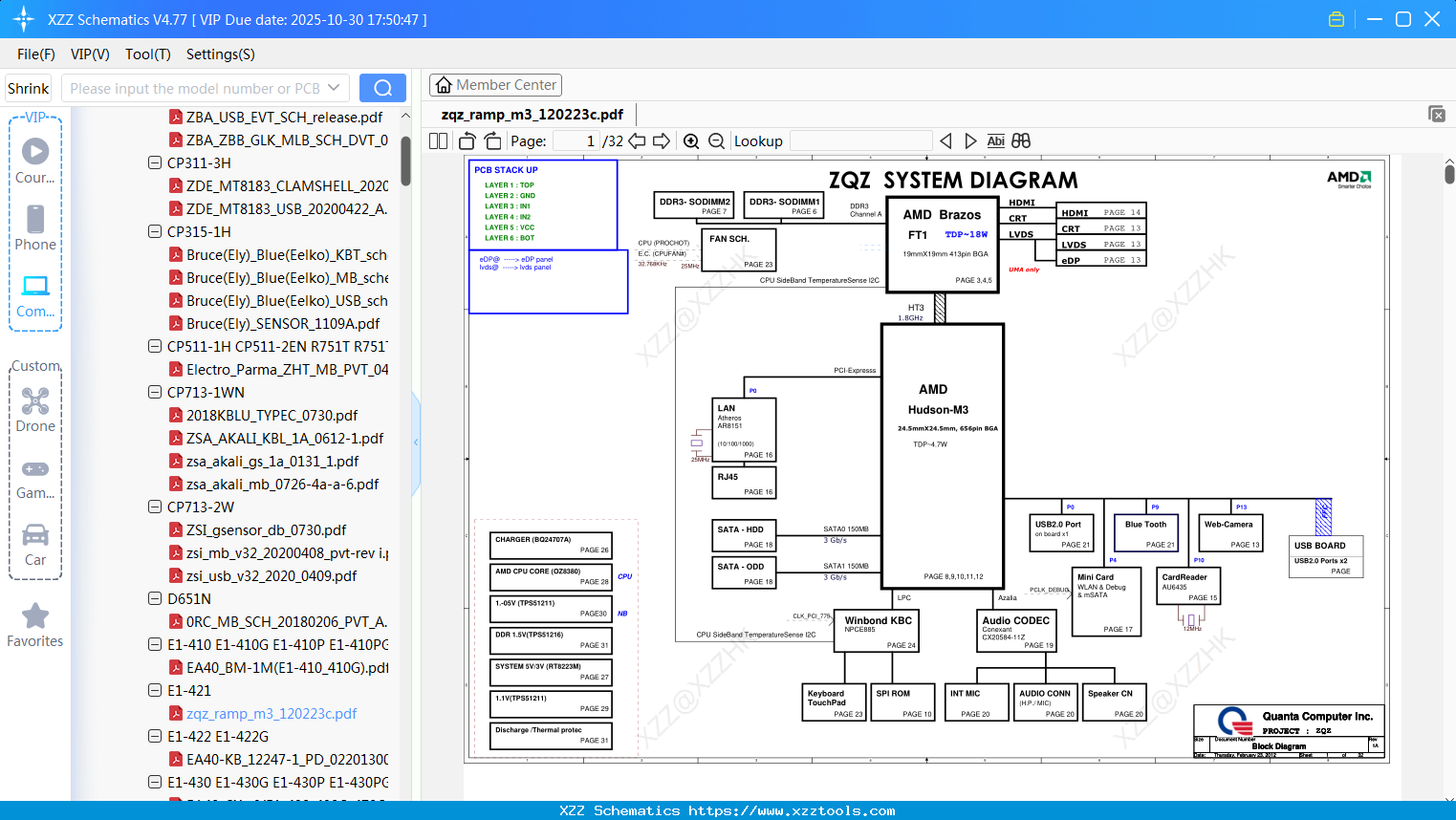1456x820 pixels.
Task: Rotate the page clockwise
Action: [x=492, y=140]
